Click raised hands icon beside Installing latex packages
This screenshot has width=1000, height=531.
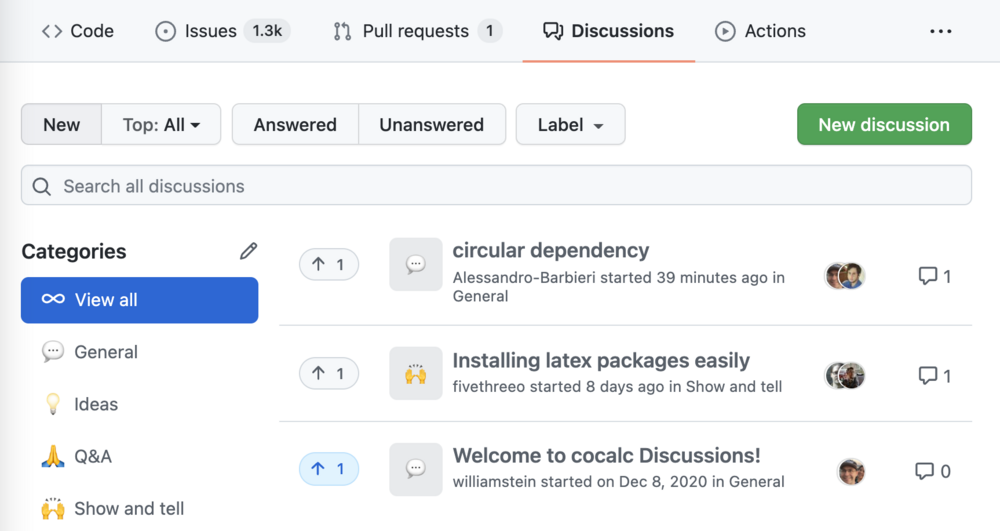point(415,374)
